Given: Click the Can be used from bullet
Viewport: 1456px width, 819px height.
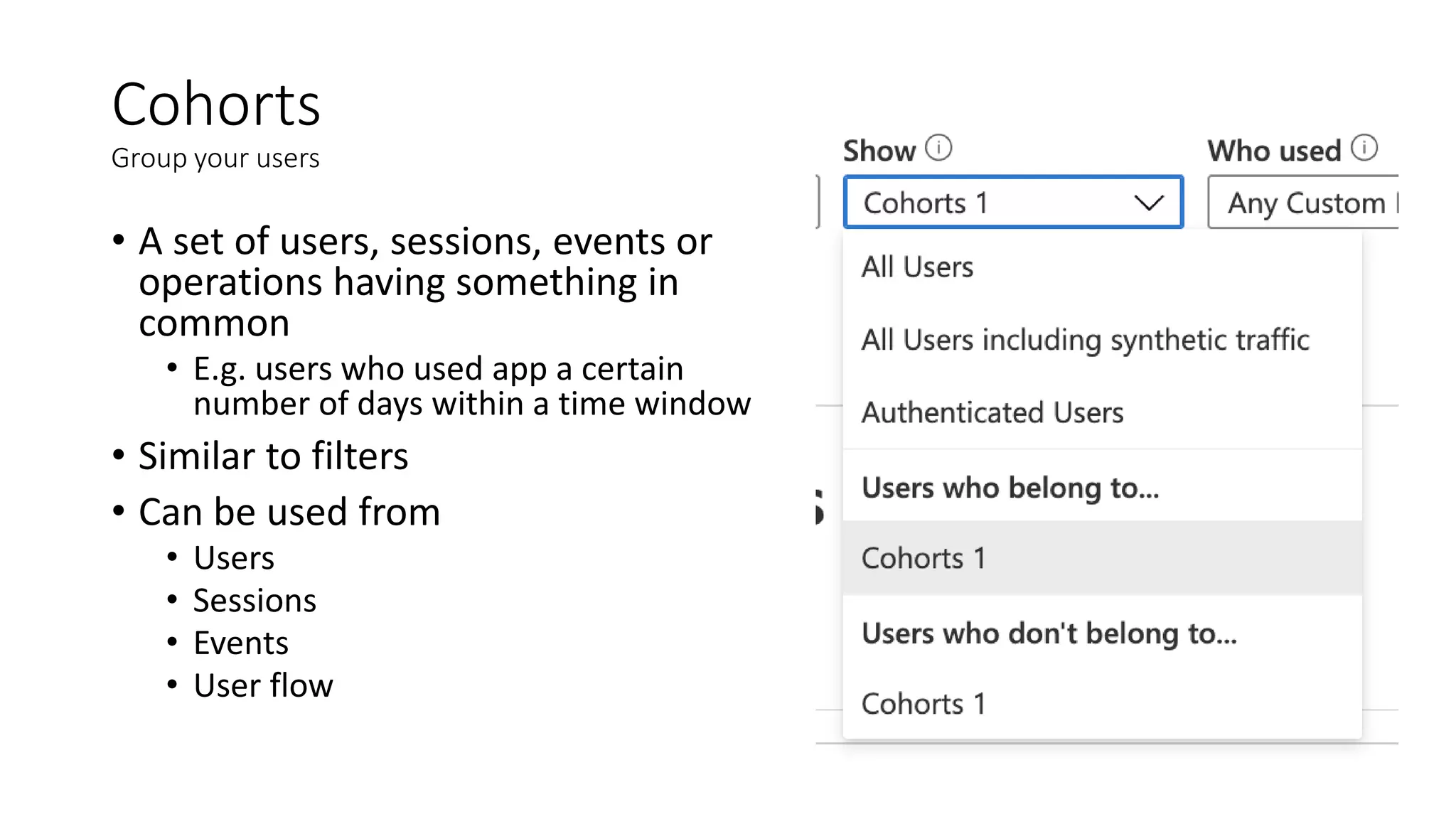Looking at the screenshot, I should (289, 512).
